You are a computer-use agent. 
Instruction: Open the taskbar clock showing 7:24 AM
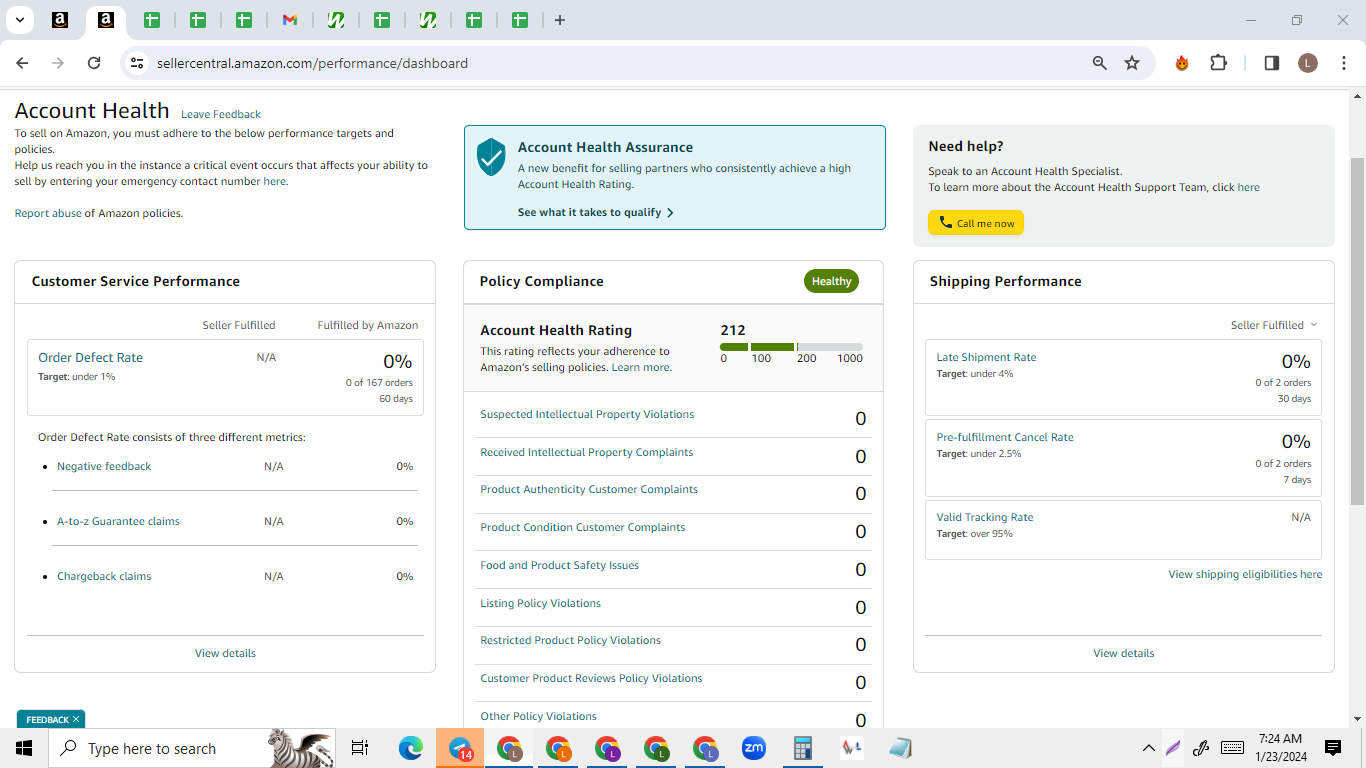[x=1281, y=748]
